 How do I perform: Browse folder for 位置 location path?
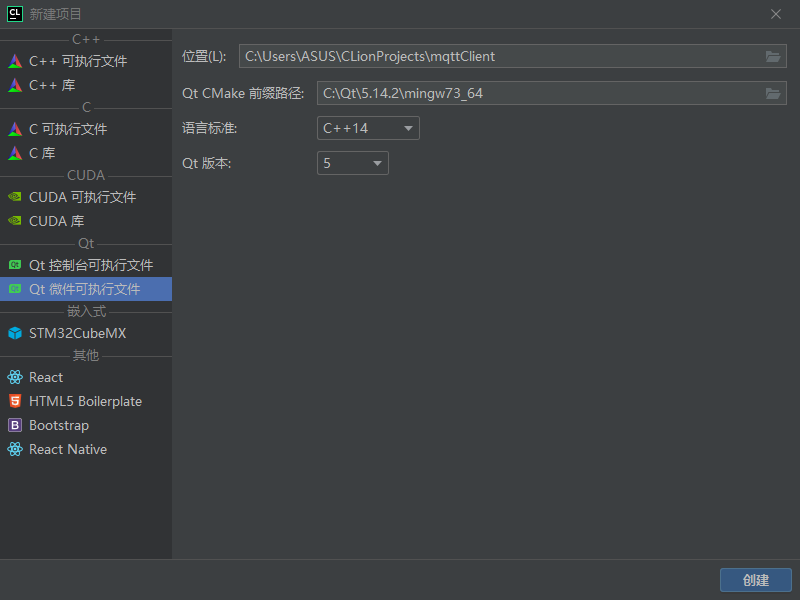point(773,57)
